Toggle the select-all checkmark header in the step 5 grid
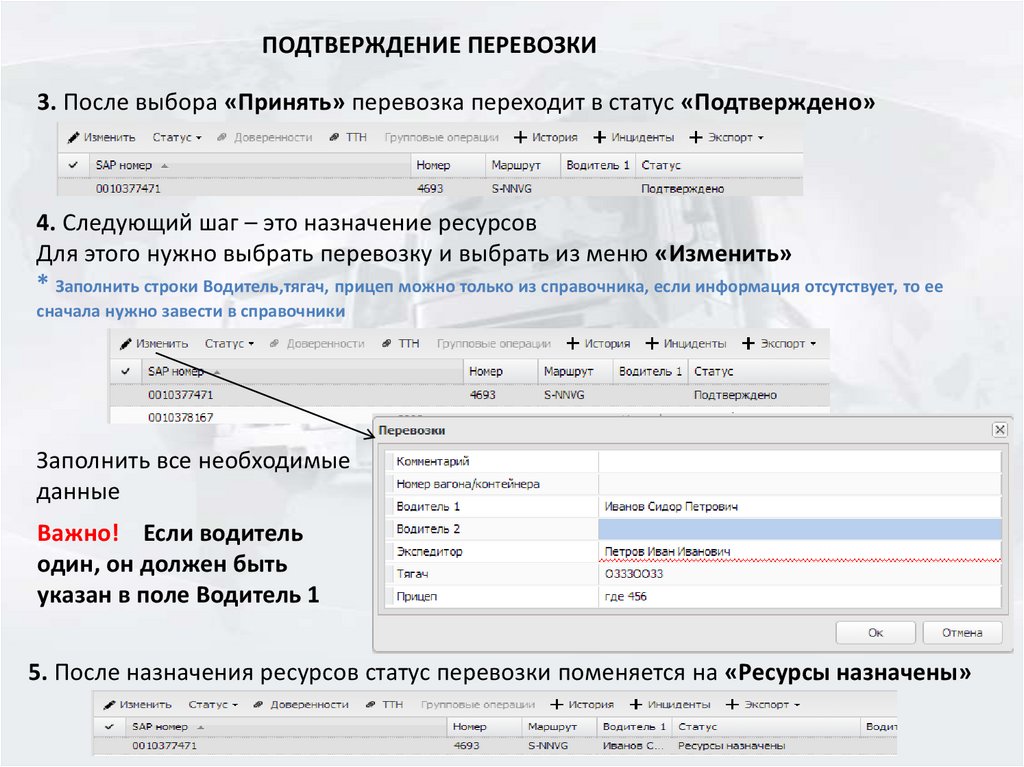Screen dimensions: 1024x767 pos(110,727)
